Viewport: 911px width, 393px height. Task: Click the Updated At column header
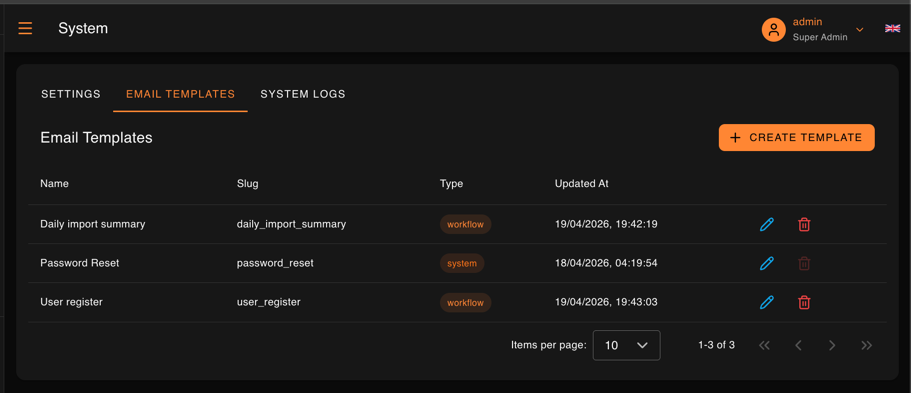pyautogui.click(x=582, y=184)
